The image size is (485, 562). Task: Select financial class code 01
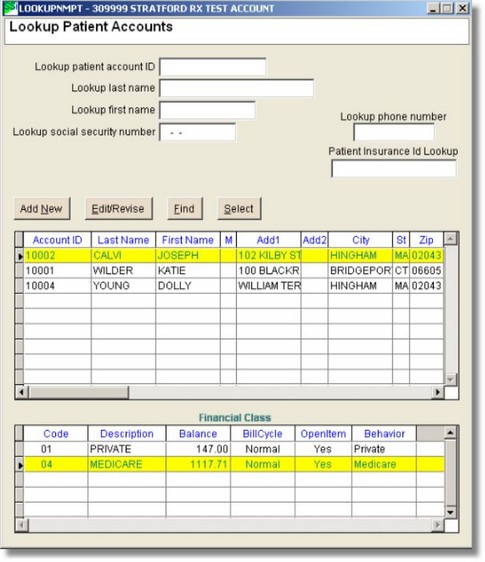(56, 449)
